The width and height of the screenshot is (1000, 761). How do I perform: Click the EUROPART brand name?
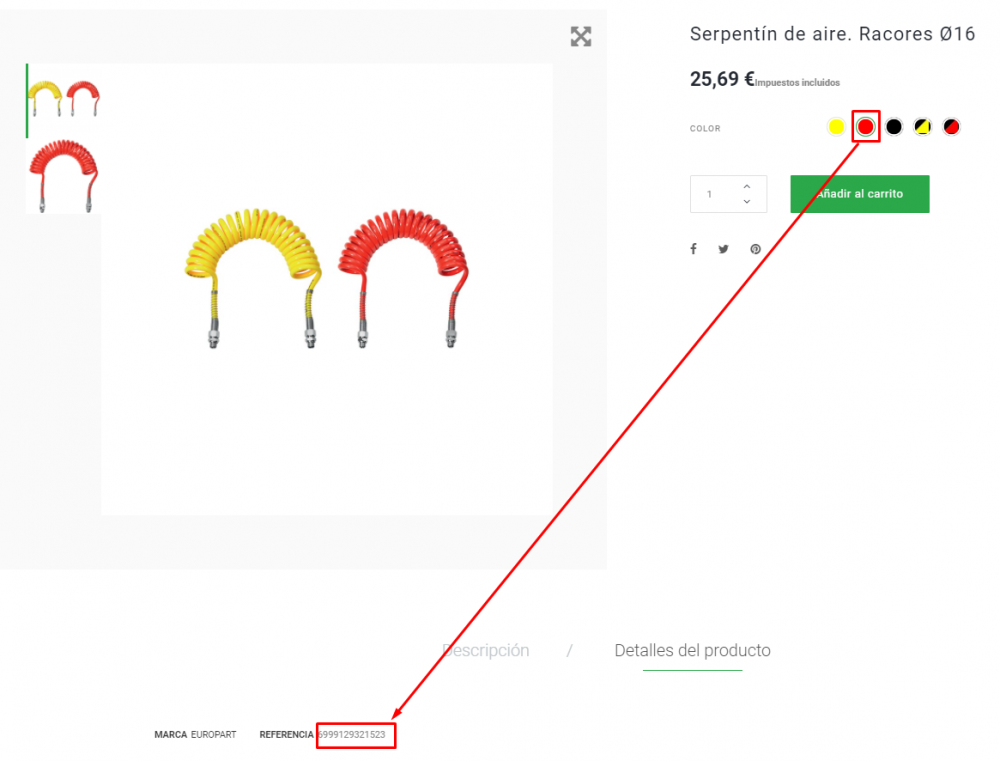click(x=214, y=735)
